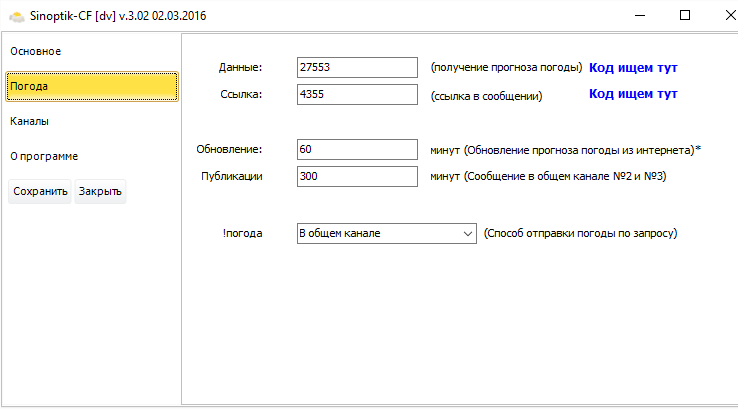
Task: Open the Основное section
Action: (36, 51)
